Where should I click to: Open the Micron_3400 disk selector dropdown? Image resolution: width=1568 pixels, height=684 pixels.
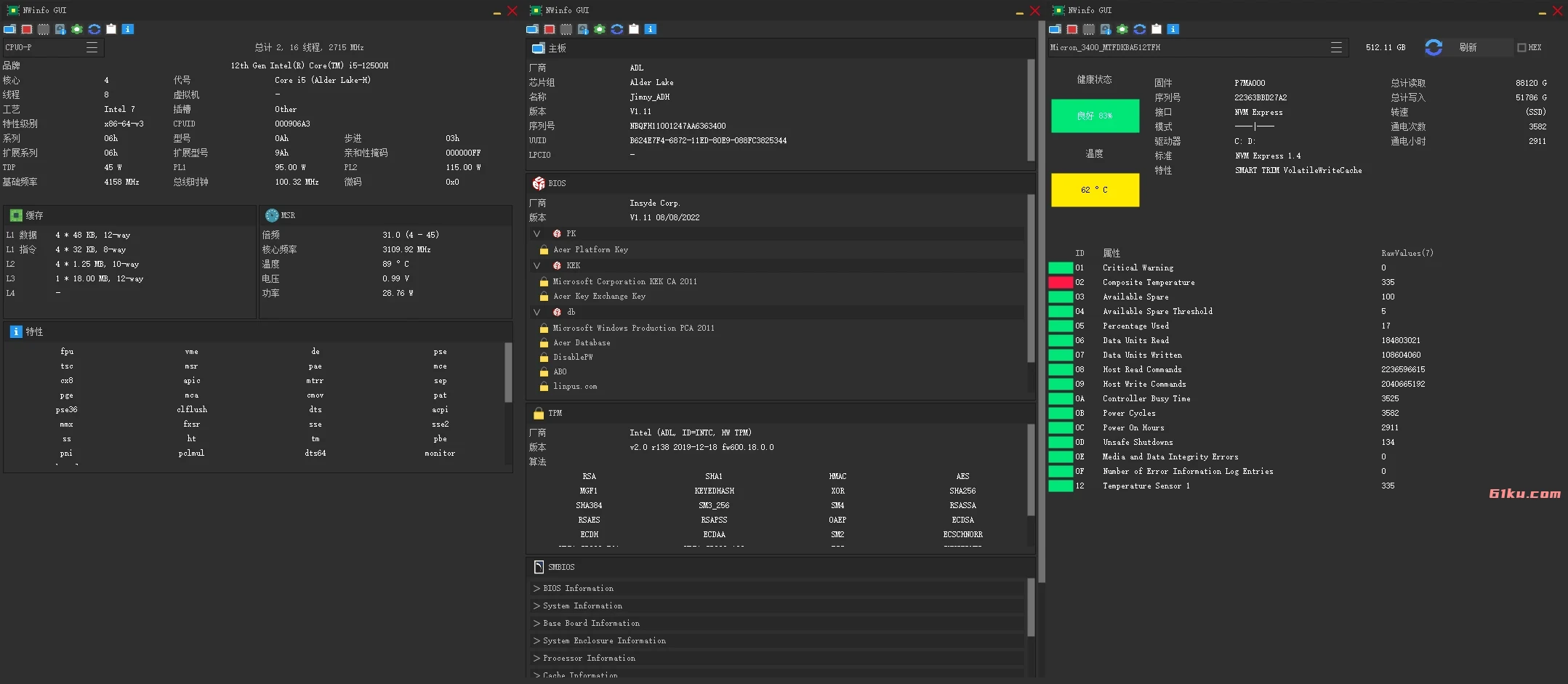[1197, 47]
